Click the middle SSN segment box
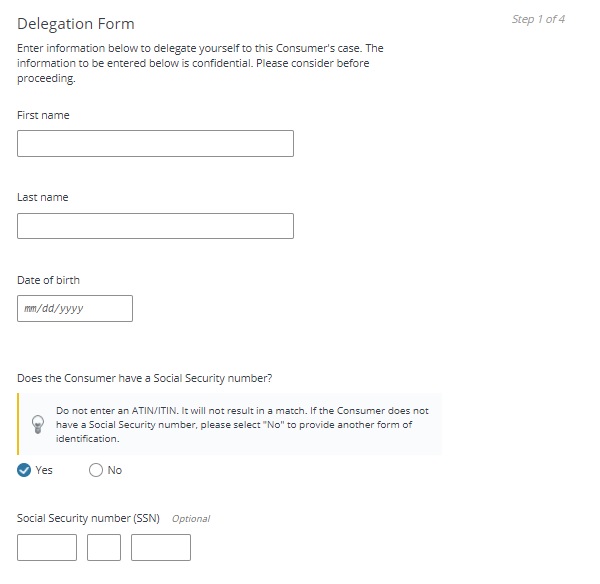This screenshot has height=584, width=600. point(104,548)
